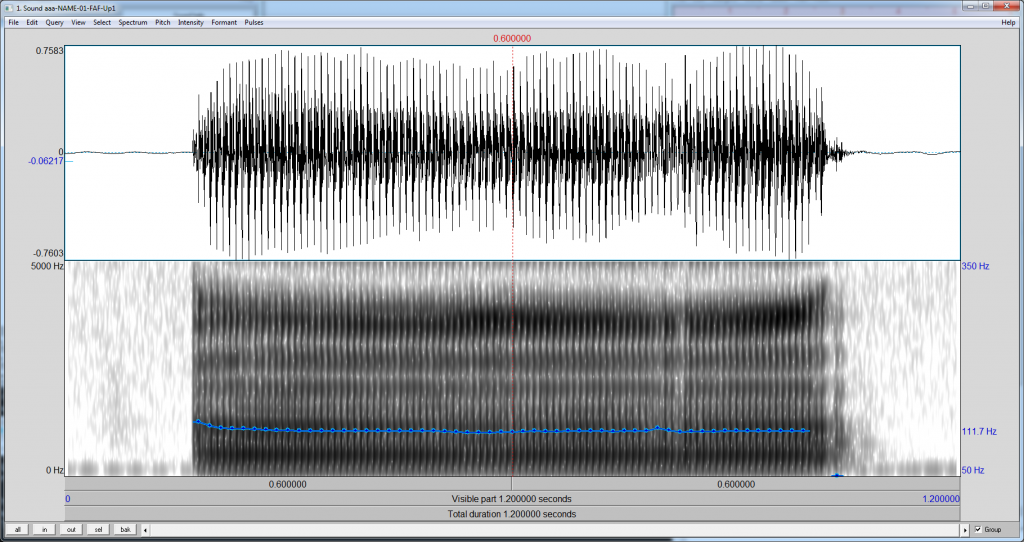The image size is (1024, 542).
Task: Click the 'bak' zoom button
Action: pyautogui.click(x=125, y=530)
